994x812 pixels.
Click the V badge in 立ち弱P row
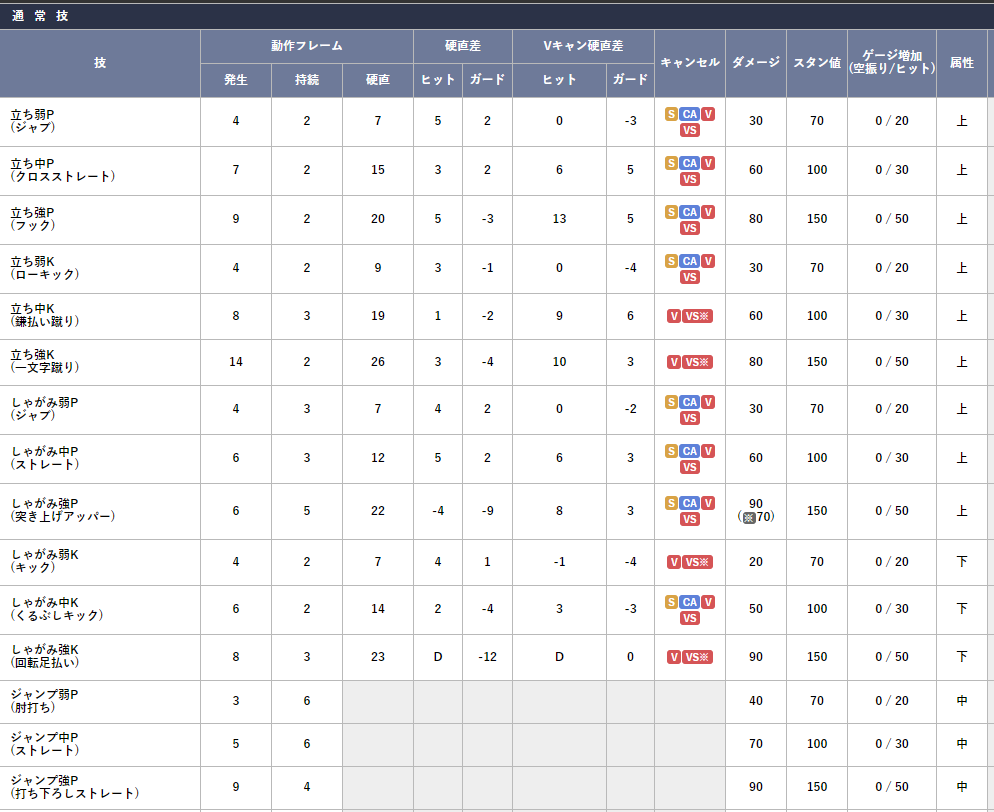tap(708, 114)
